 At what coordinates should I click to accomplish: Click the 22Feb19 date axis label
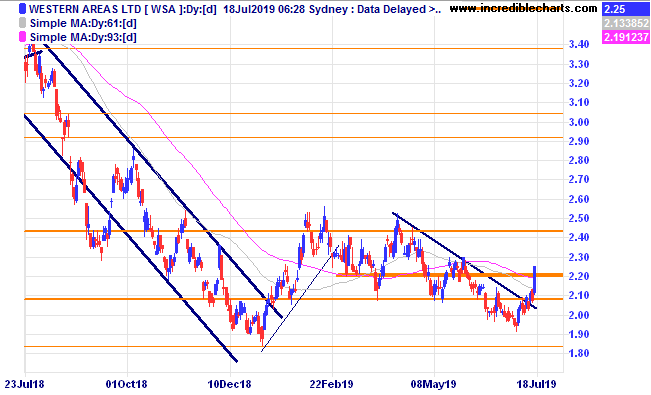pyautogui.click(x=331, y=384)
